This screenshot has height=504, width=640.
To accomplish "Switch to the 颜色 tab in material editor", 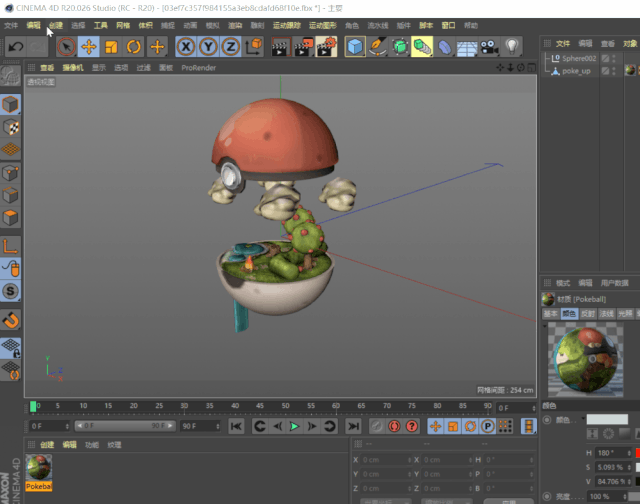I will click(568, 313).
